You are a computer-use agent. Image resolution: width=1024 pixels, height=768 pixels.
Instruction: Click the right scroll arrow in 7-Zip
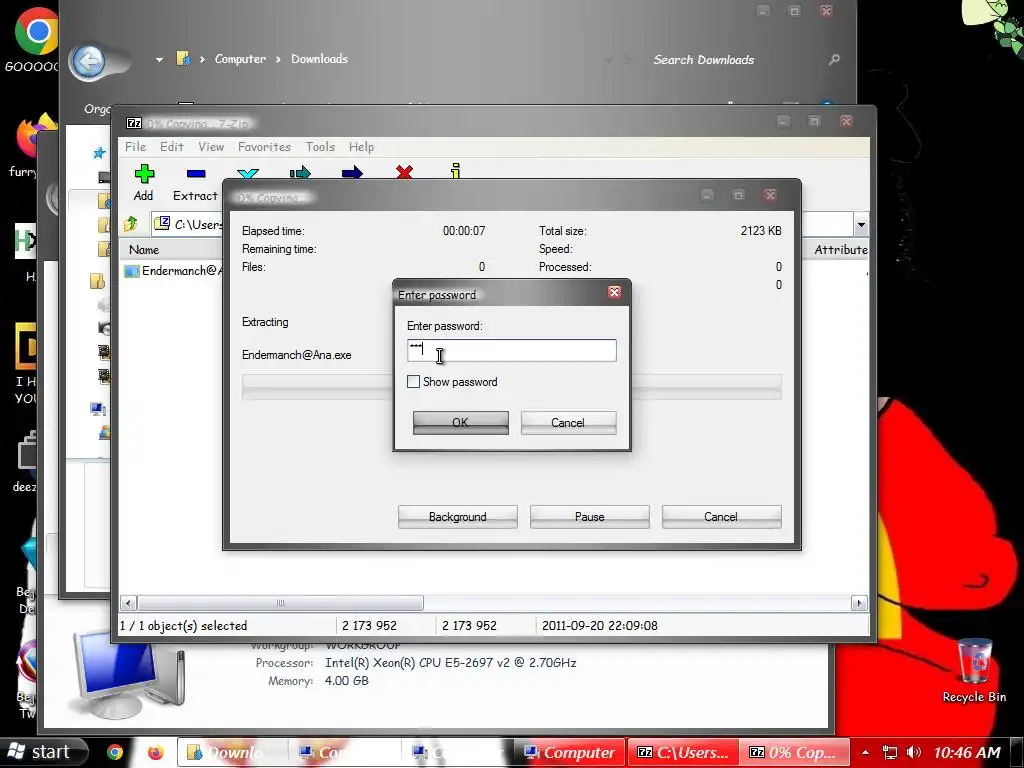click(x=859, y=603)
